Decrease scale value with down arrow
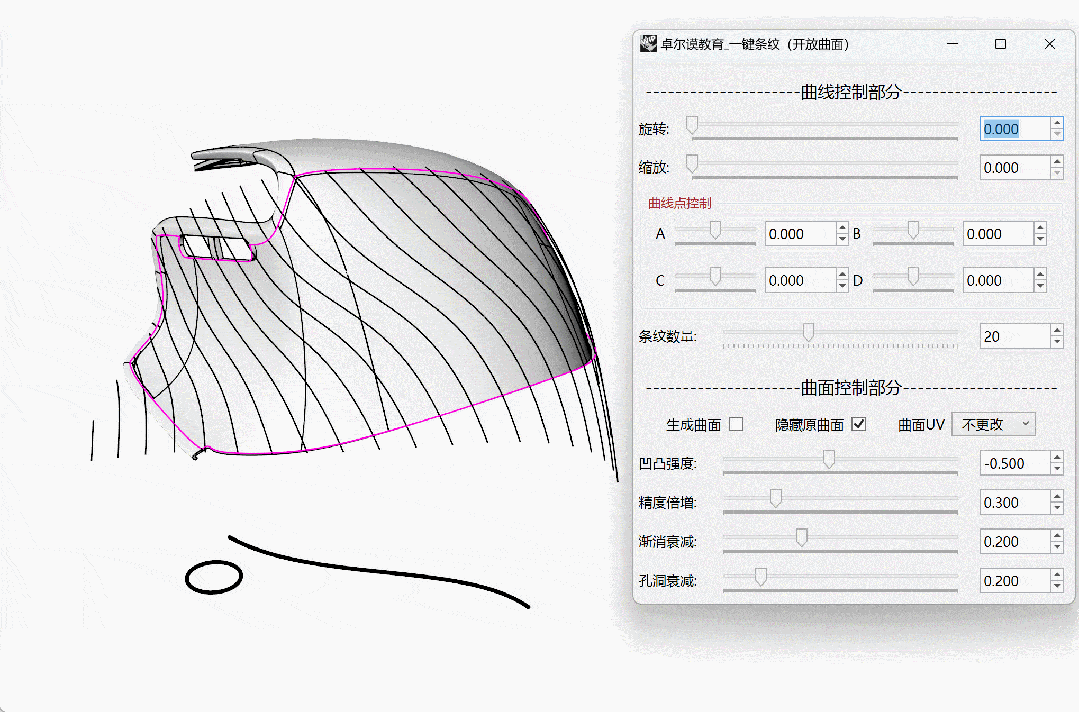This screenshot has width=1079, height=712. [x=1057, y=173]
